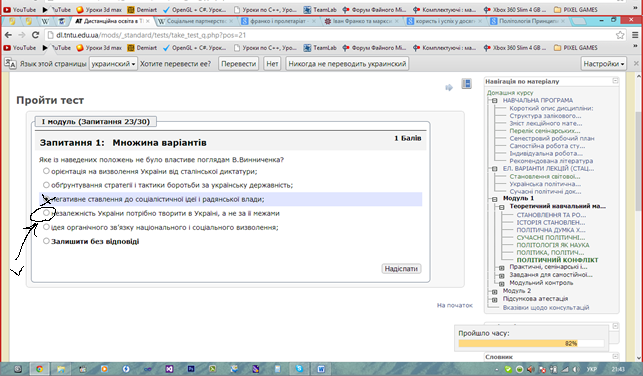Dismiss the translation bar with the X

pyautogui.click(x=636, y=64)
